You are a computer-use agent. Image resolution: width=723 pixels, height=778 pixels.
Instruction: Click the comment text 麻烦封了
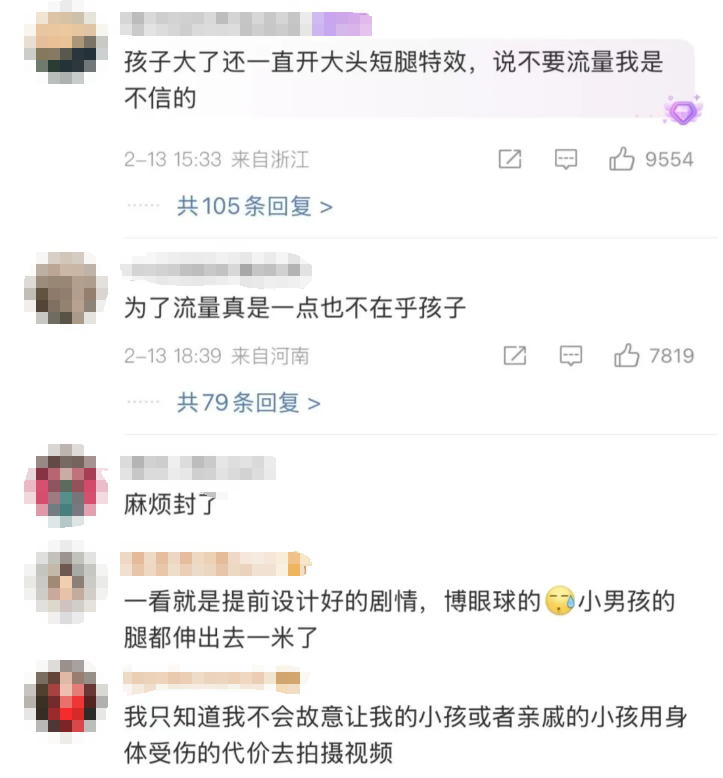(x=170, y=505)
